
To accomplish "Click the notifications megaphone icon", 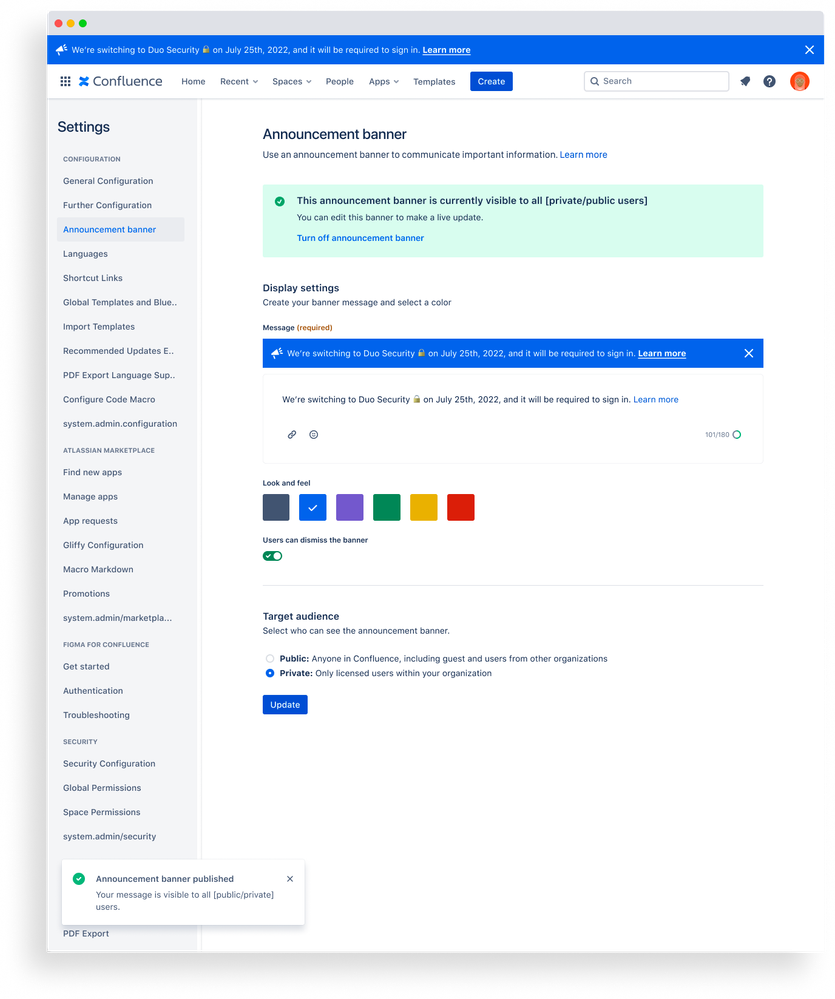I will (745, 81).
